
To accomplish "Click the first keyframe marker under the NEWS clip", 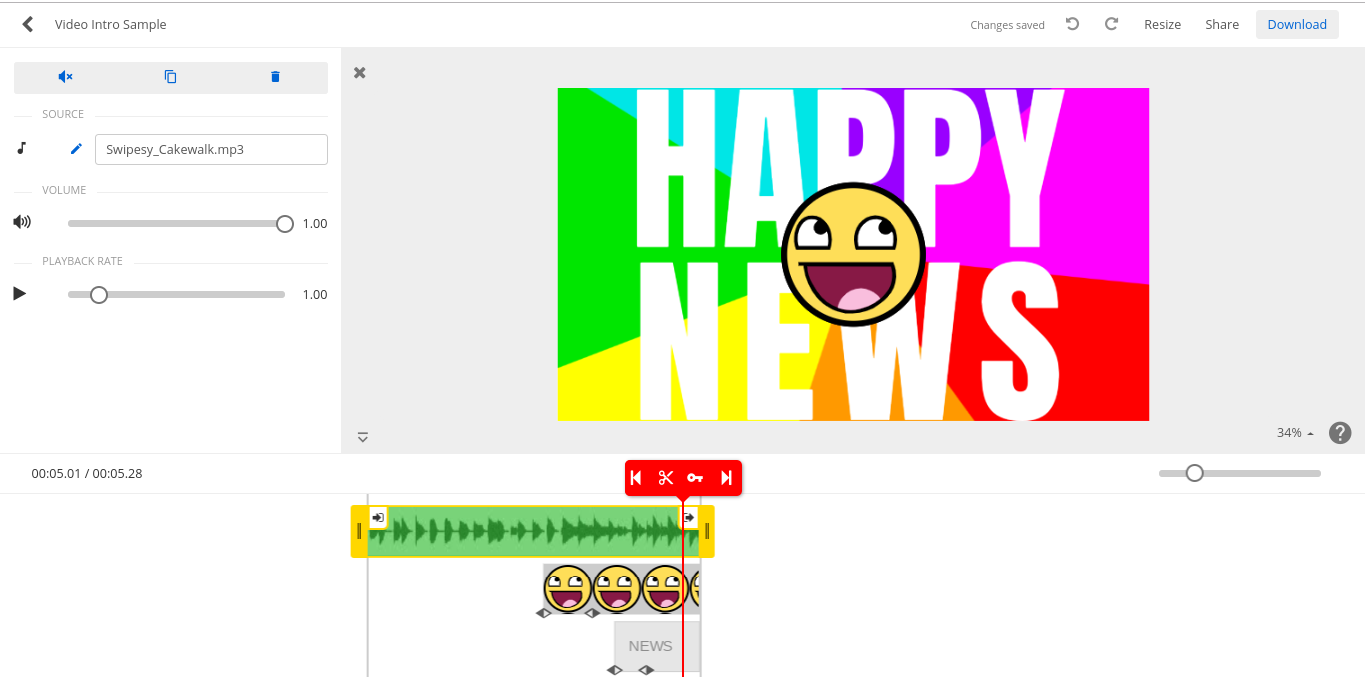I will click(x=615, y=670).
